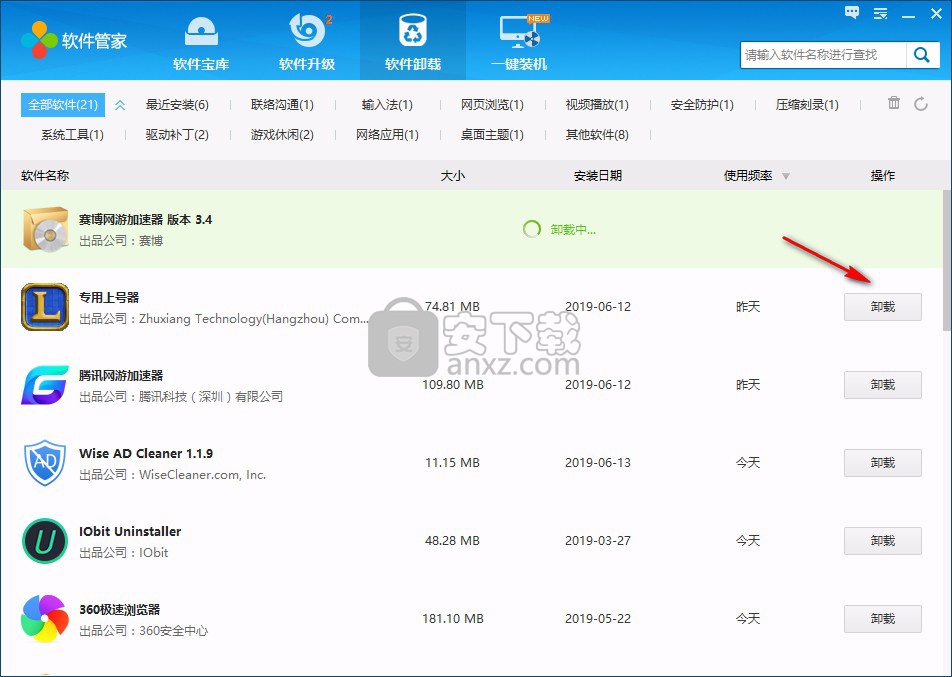Viewport: 952px width, 677px height.
Task: Sort by 大小 column header
Action: 453,175
